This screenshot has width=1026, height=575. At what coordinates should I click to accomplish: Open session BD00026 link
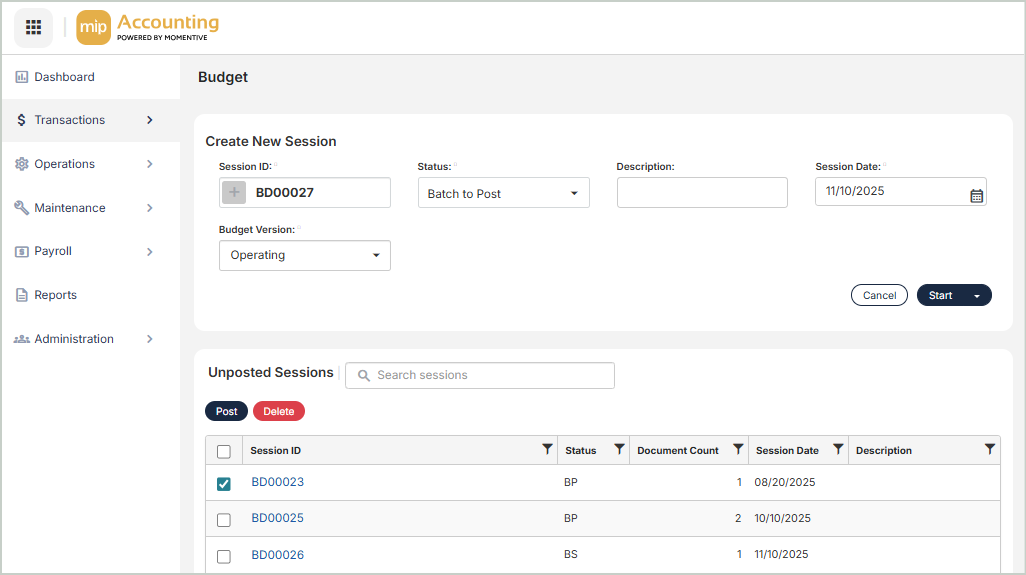pos(277,555)
